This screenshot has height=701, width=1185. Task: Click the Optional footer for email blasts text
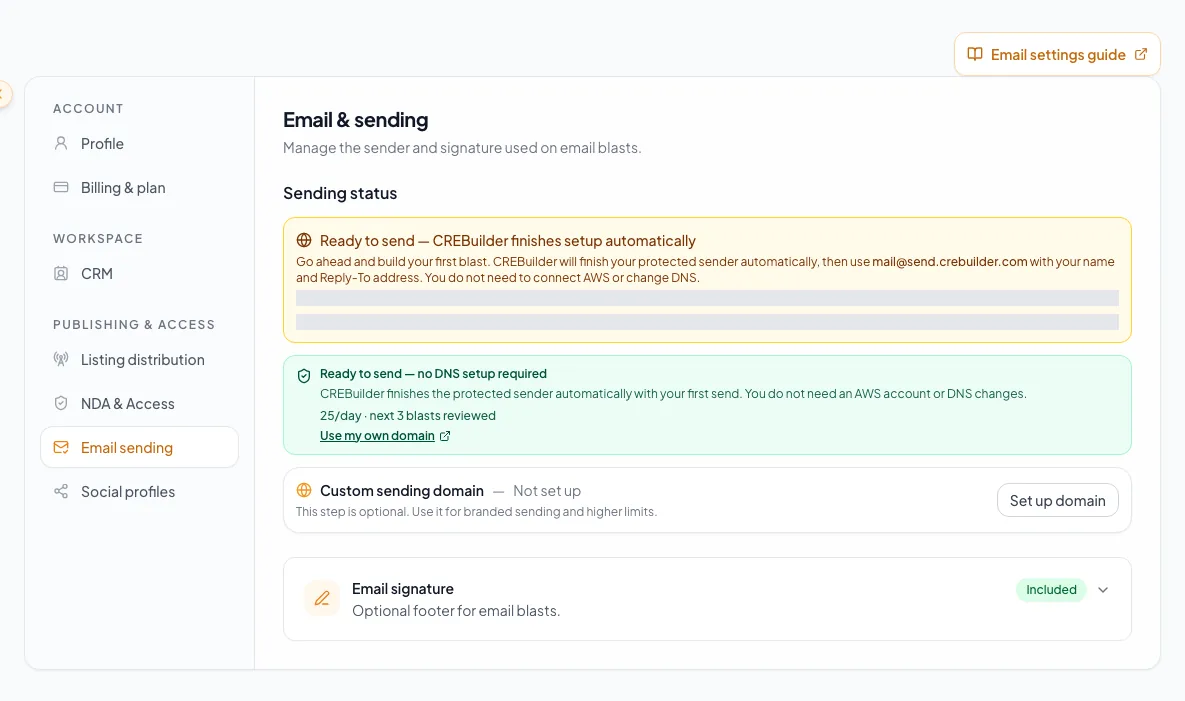coord(456,610)
